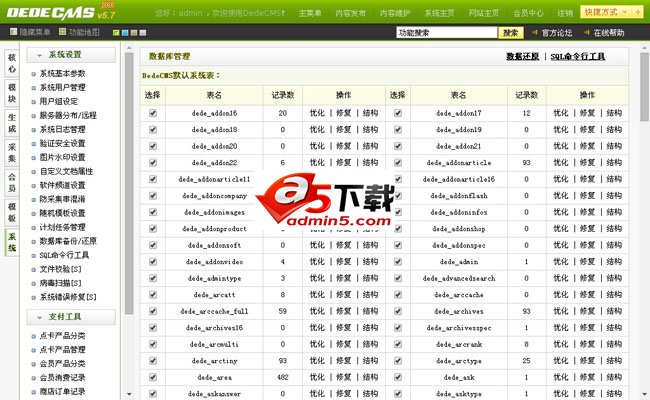Viewport: 650px width, 400px height.
Task: Open 点卡产品分类 in the sidebar
Action: (x=63, y=335)
